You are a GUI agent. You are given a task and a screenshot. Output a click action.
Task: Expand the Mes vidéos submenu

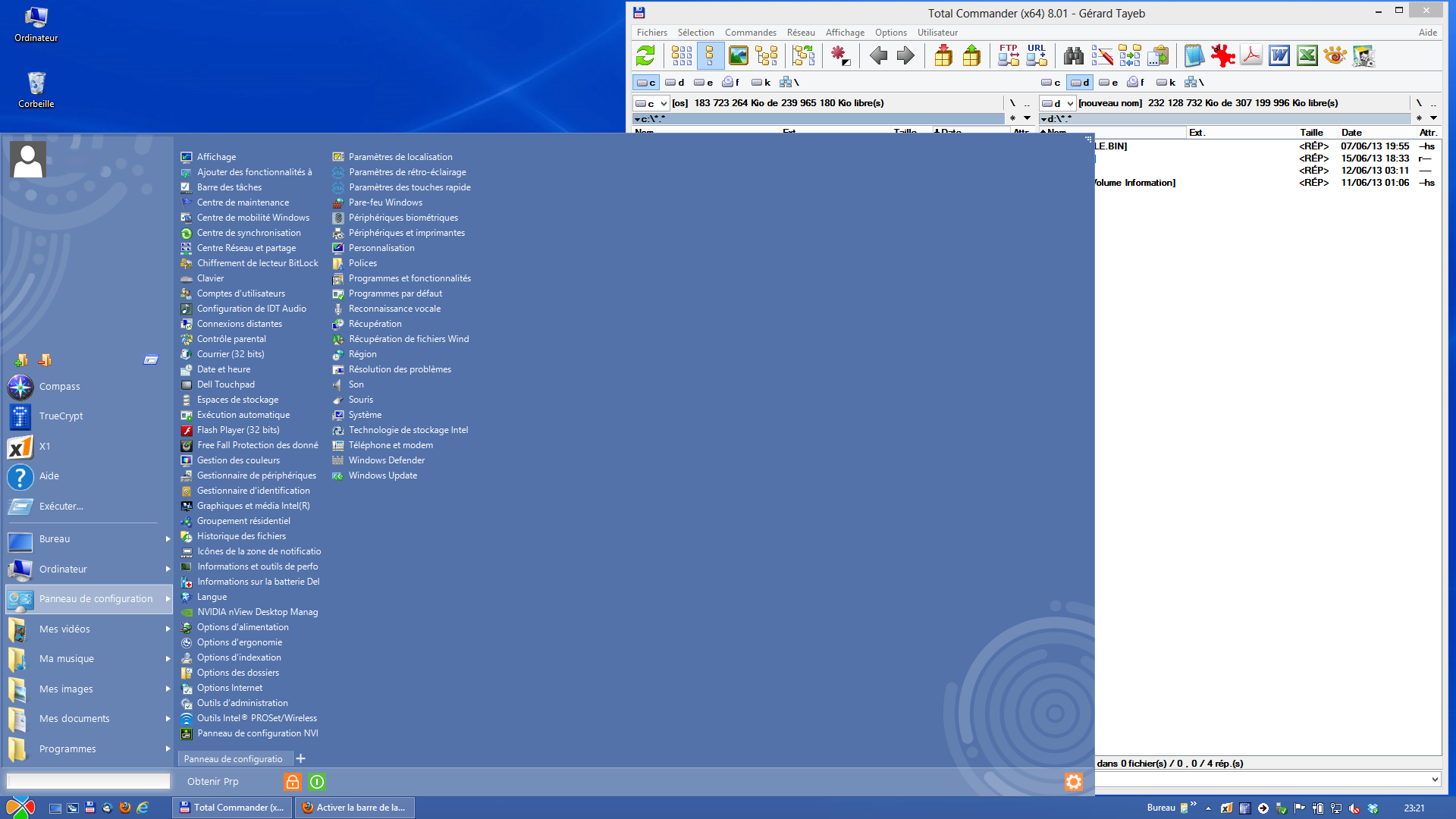[x=168, y=629]
